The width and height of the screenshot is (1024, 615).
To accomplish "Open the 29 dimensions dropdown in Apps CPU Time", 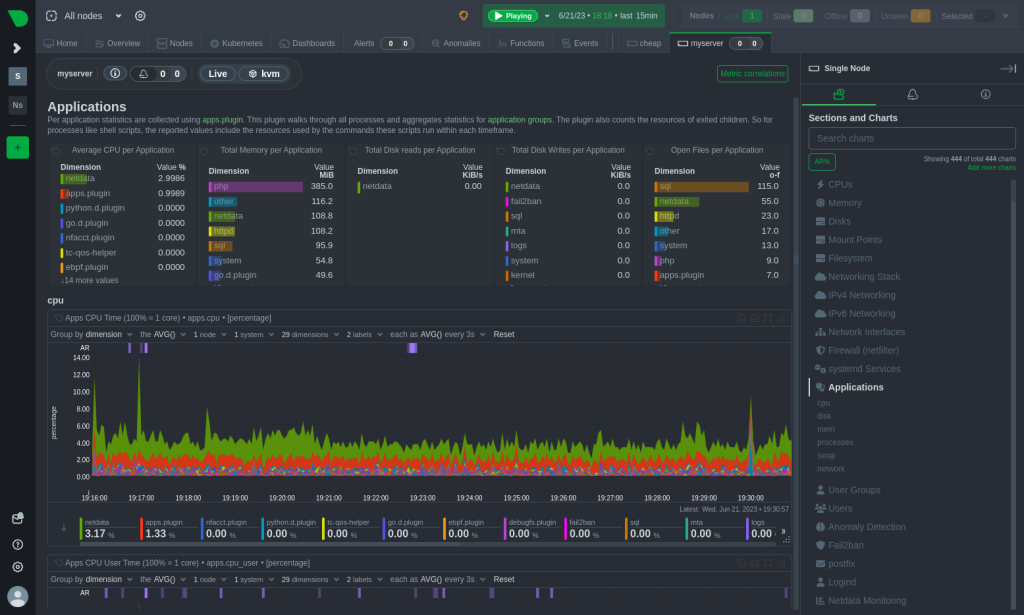I will pyautogui.click(x=310, y=334).
